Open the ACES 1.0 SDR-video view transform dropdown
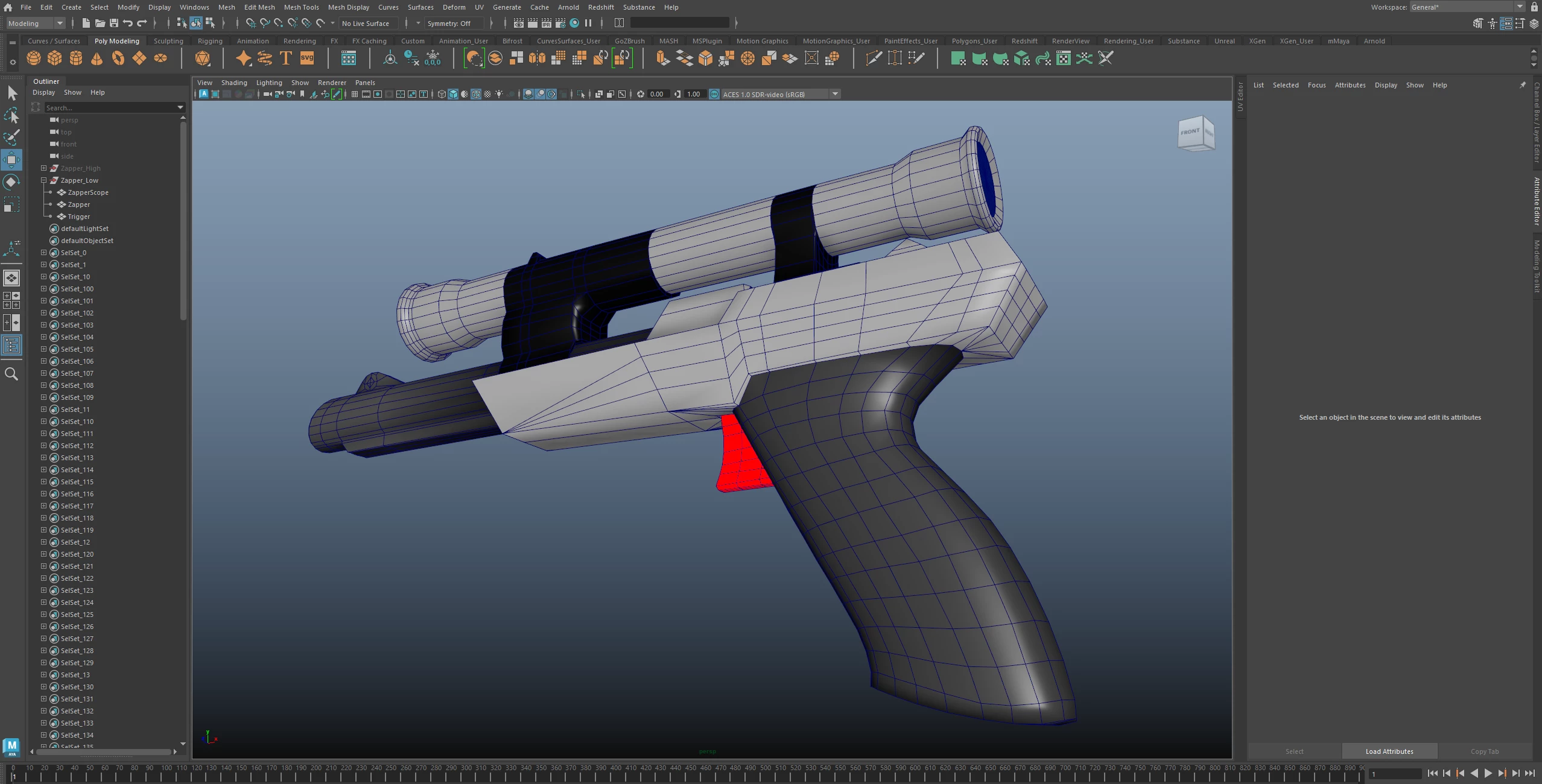 tap(835, 94)
